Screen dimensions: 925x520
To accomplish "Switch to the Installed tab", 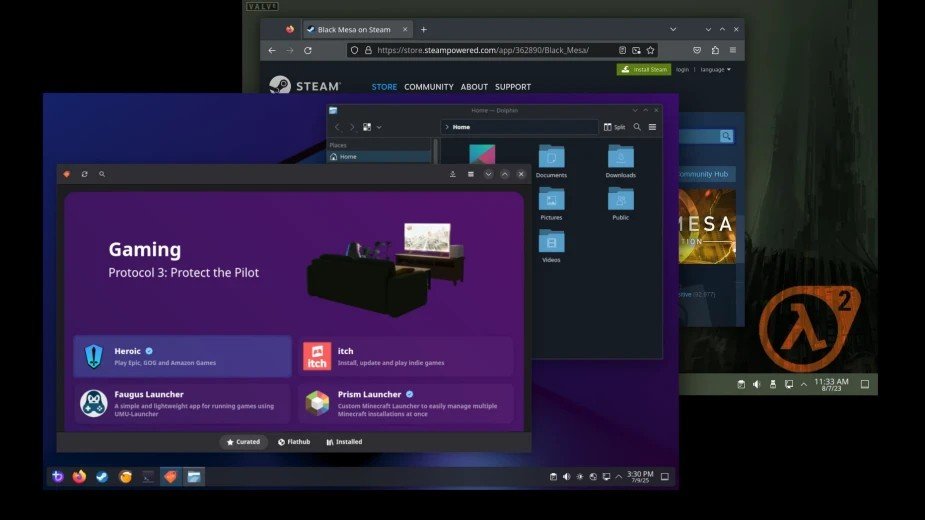I will [x=345, y=441].
